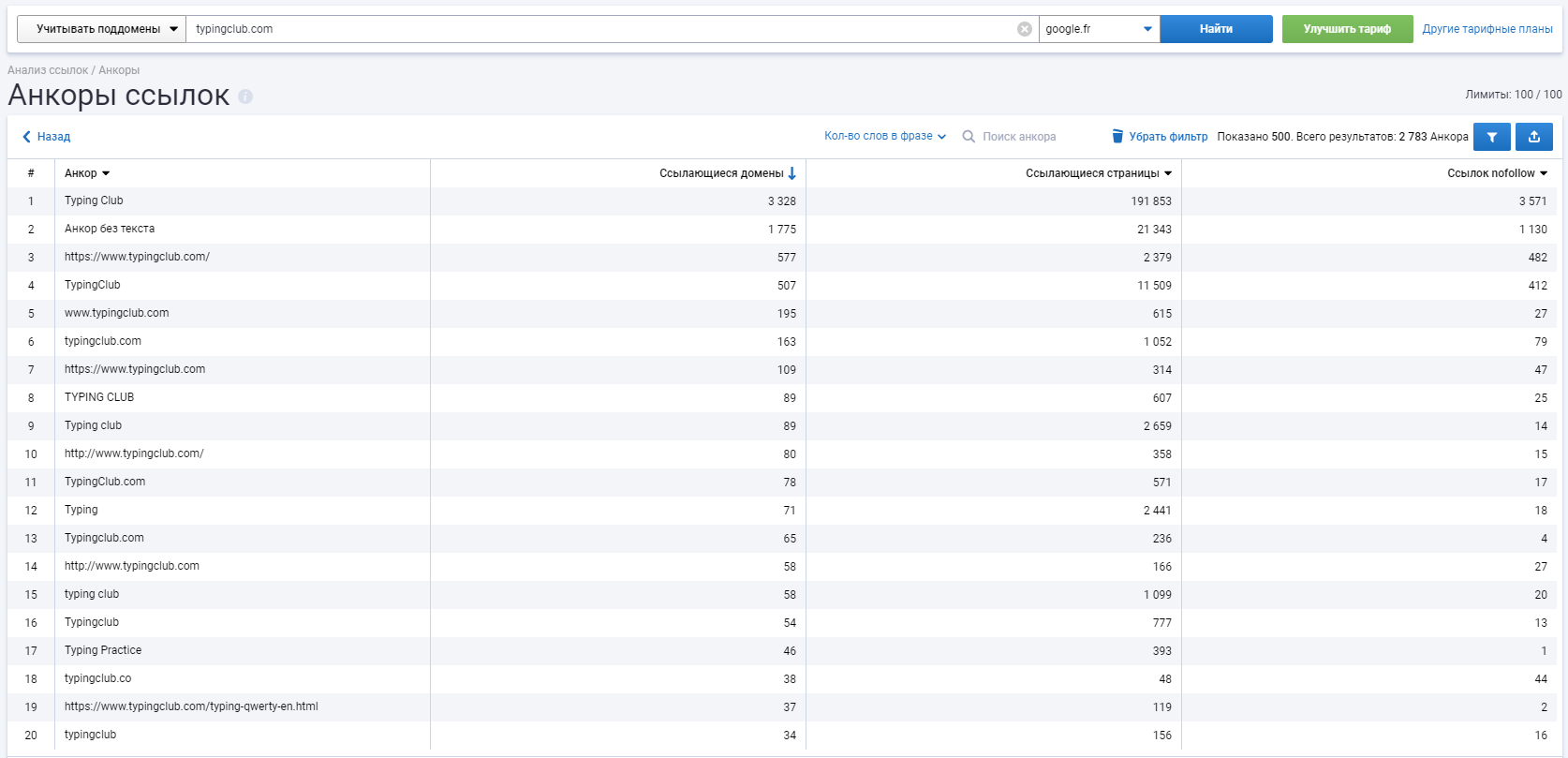1568x758 pixels.
Task: Open the blue filter funnel button
Action: coord(1491,137)
